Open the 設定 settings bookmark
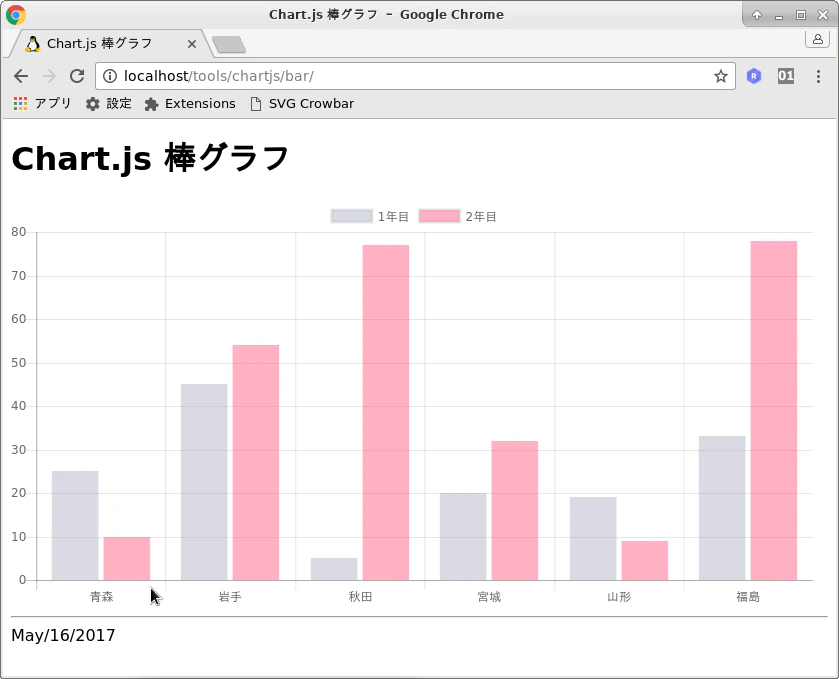 (109, 103)
